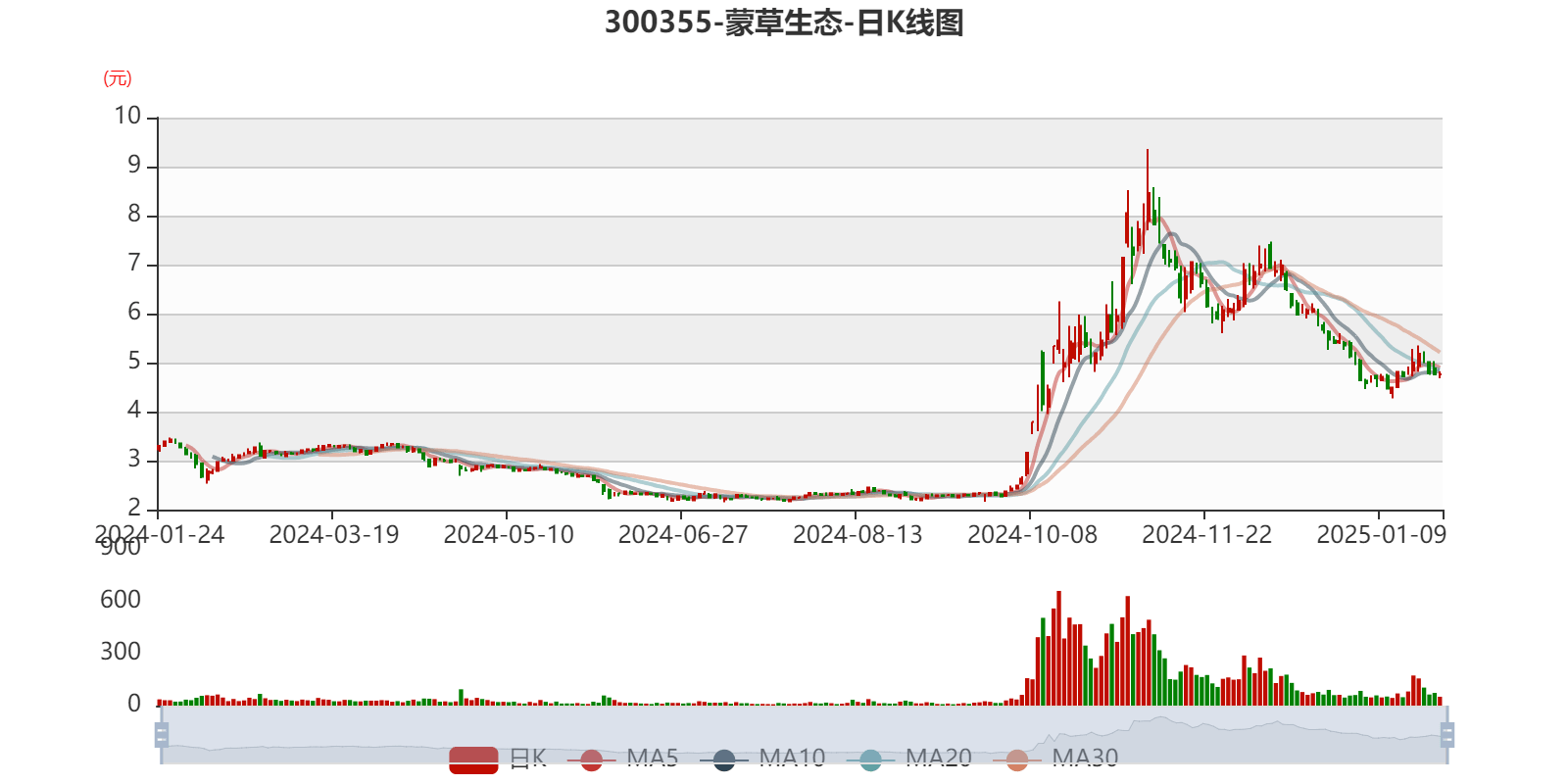Click the middle of the data zoom bar
Screen dimensions: 1568x784
click(804, 734)
